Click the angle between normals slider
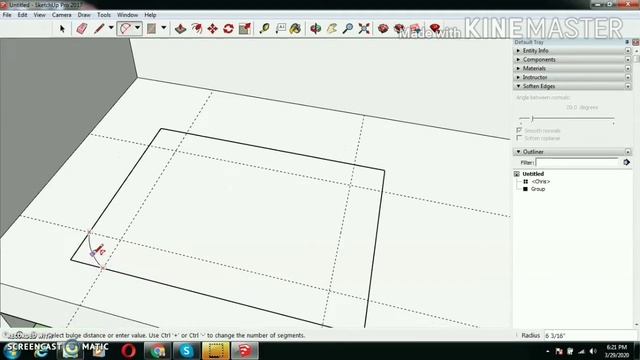The height and width of the screenshot is (360, 640). click(x=567, y=118)
